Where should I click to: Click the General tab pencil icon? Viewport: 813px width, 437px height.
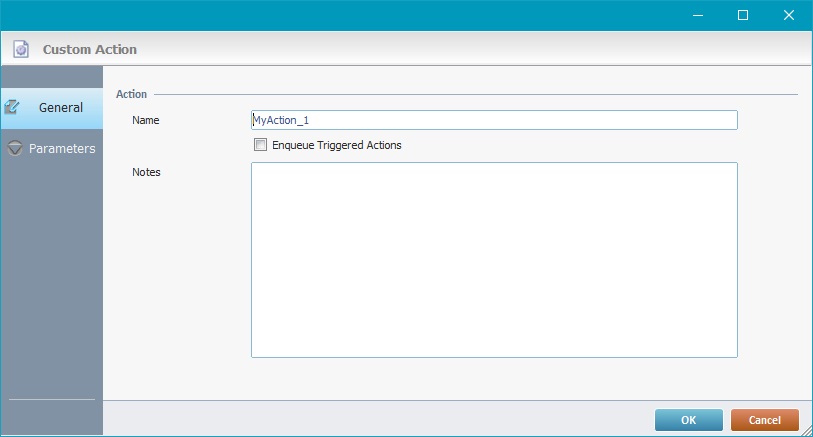point(14,107)
